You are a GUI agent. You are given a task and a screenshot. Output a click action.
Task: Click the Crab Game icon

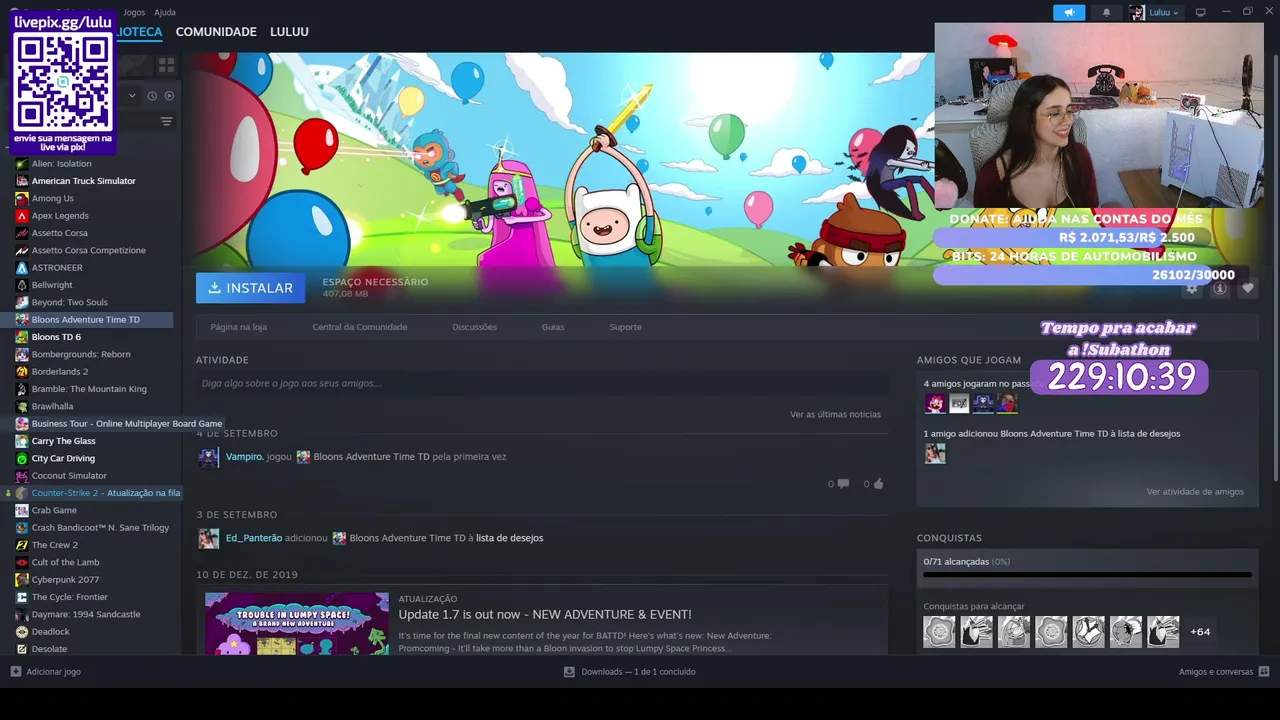coord(22,510)
